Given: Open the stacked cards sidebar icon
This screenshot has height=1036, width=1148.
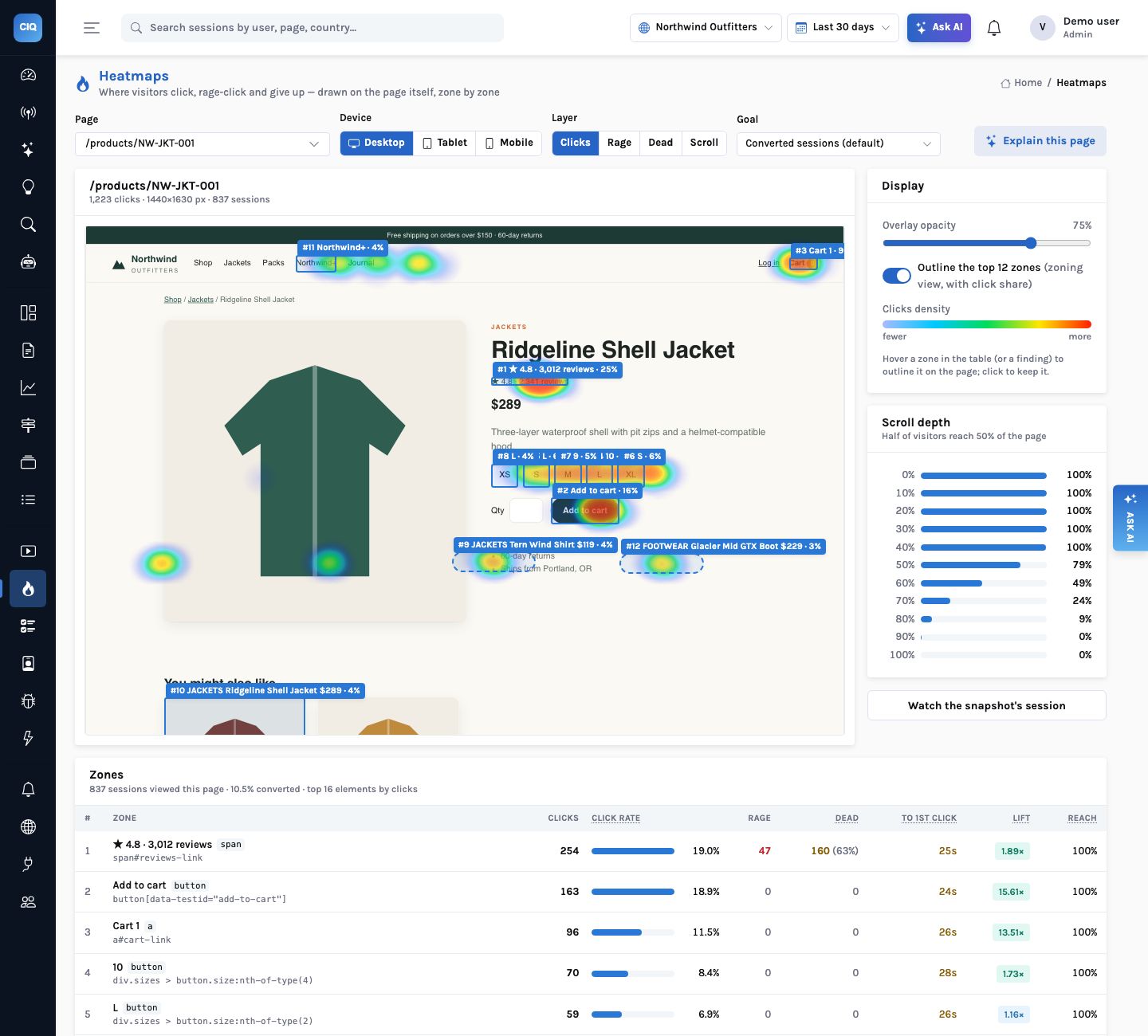Looking at the screenshot, I should click(x=28, y=462).
